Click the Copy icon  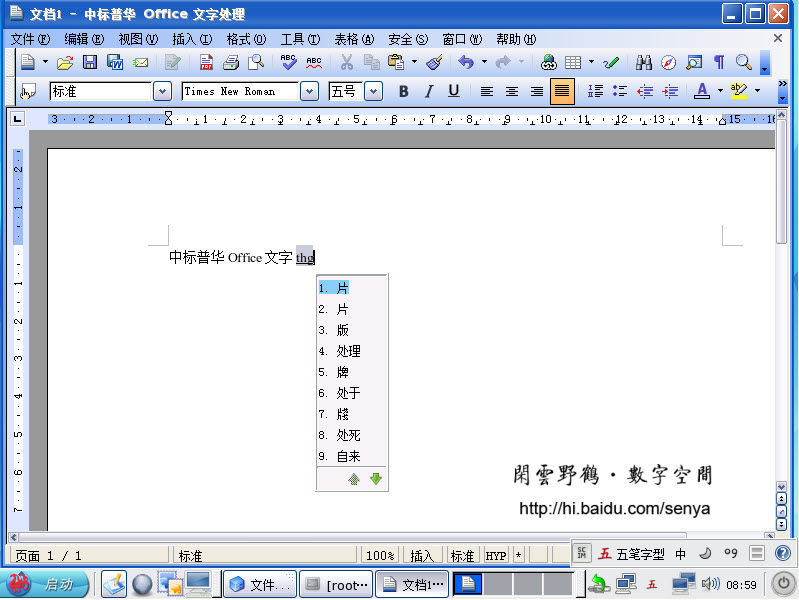point(371,62)
